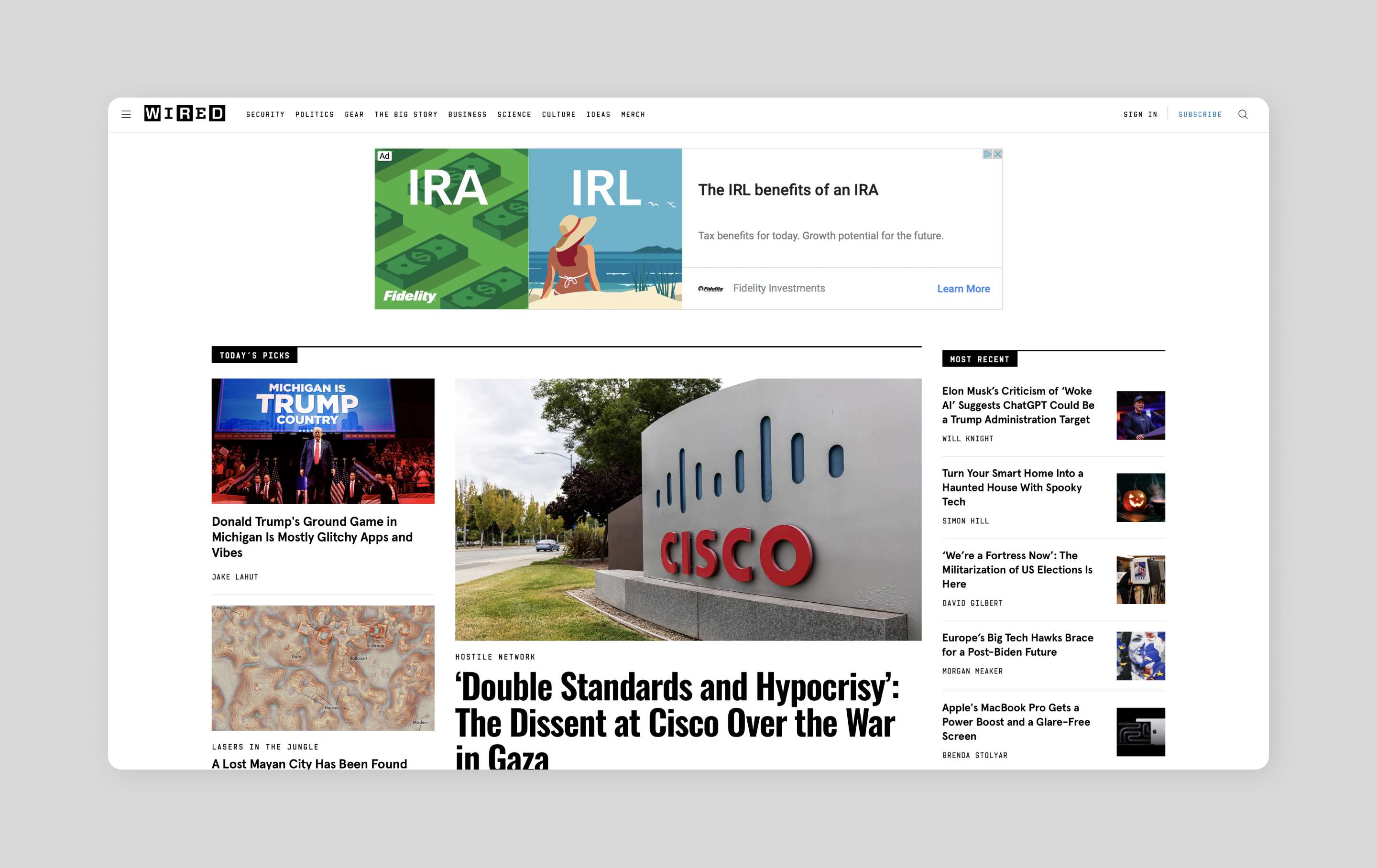Open The Big Story section
1377x868 pixels.
click(406, 114)
